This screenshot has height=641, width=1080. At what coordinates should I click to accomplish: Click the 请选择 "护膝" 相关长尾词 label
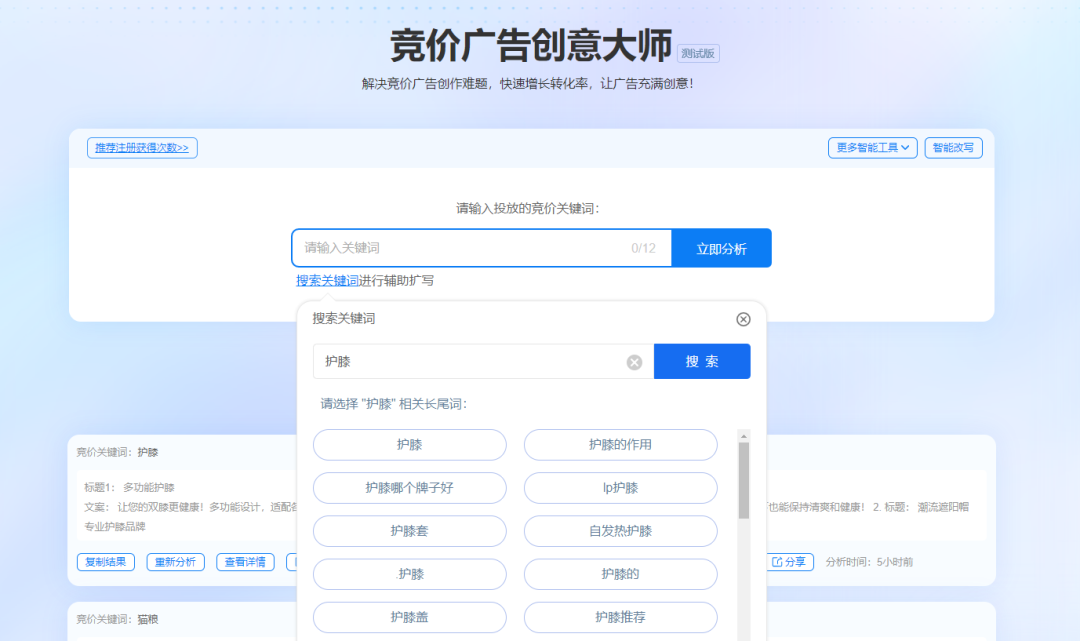point(394,404)
